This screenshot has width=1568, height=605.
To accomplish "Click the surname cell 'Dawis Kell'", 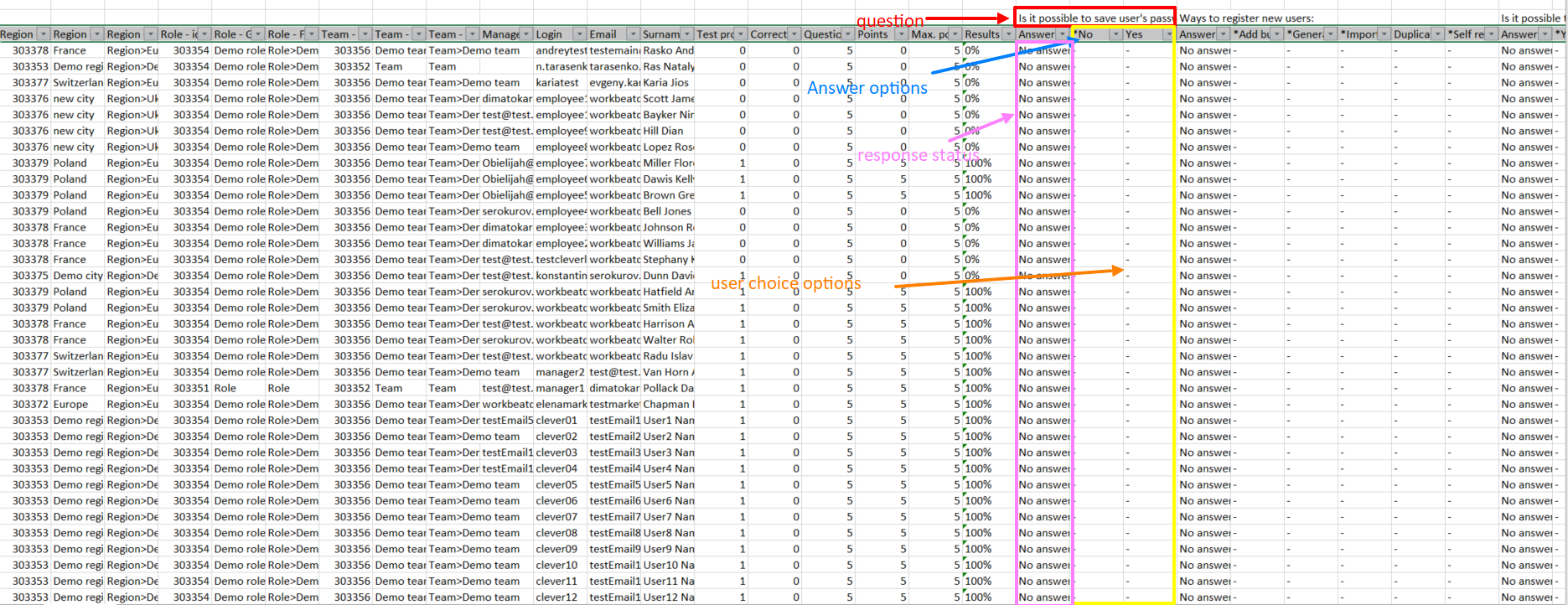I will (x=668, y=179).
